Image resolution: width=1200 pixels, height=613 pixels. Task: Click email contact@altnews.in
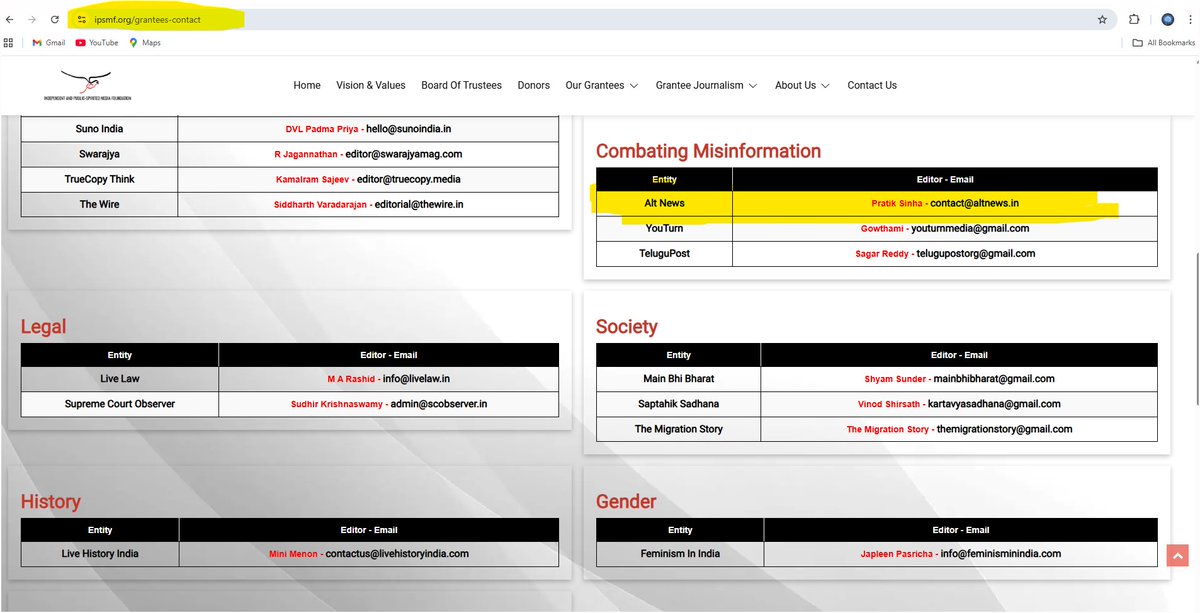click(975, 203)
